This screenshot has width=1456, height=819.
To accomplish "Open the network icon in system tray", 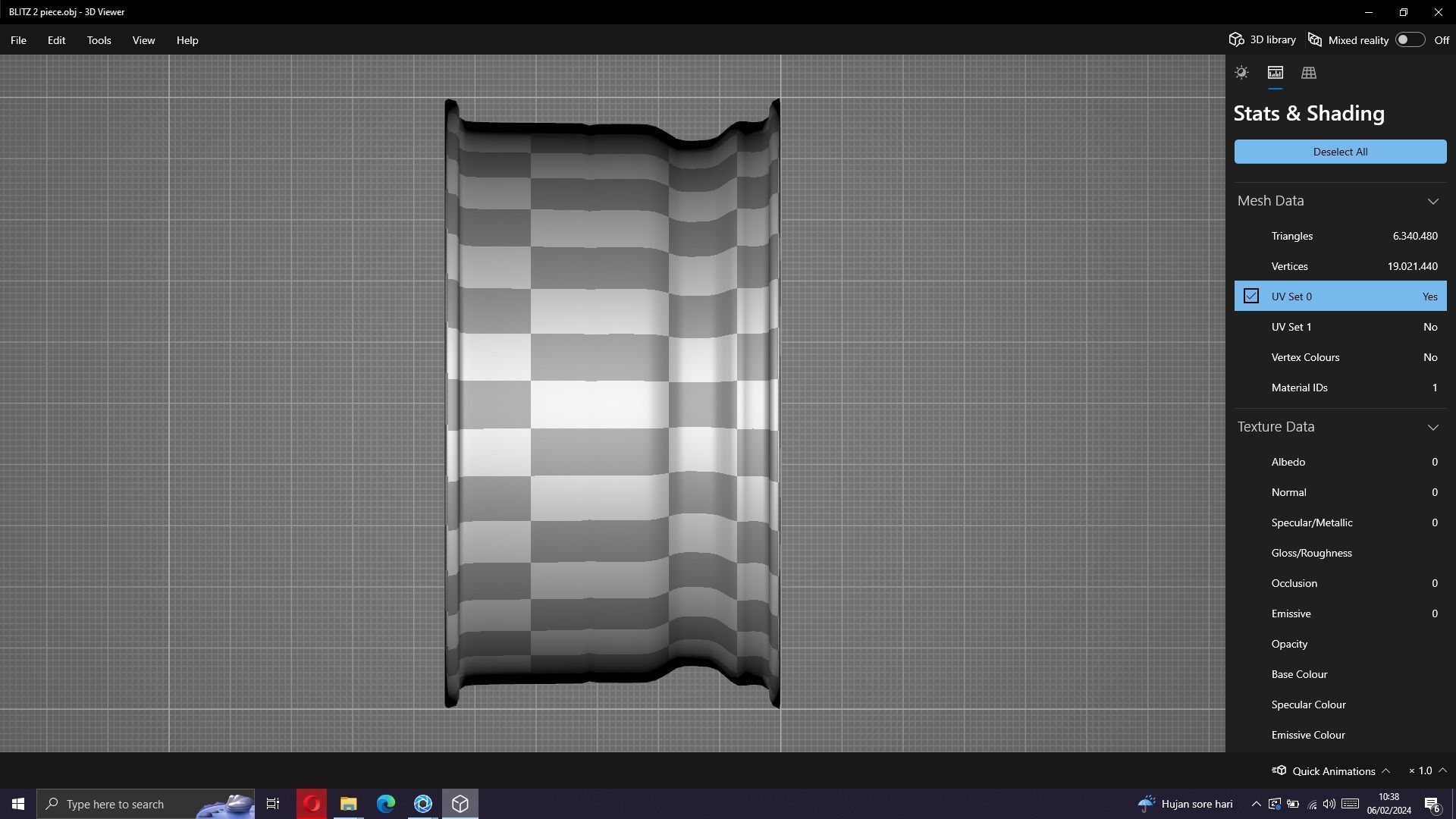I will 1312,804.
